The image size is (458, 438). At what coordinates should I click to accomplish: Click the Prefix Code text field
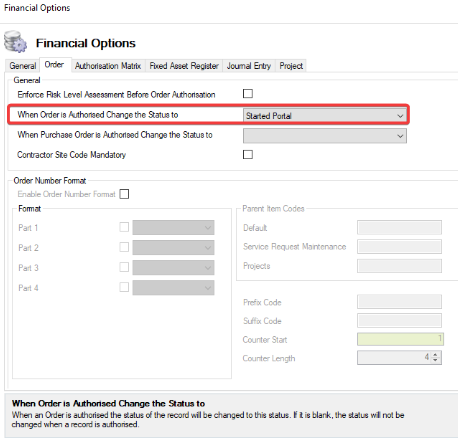pos(399,302)
